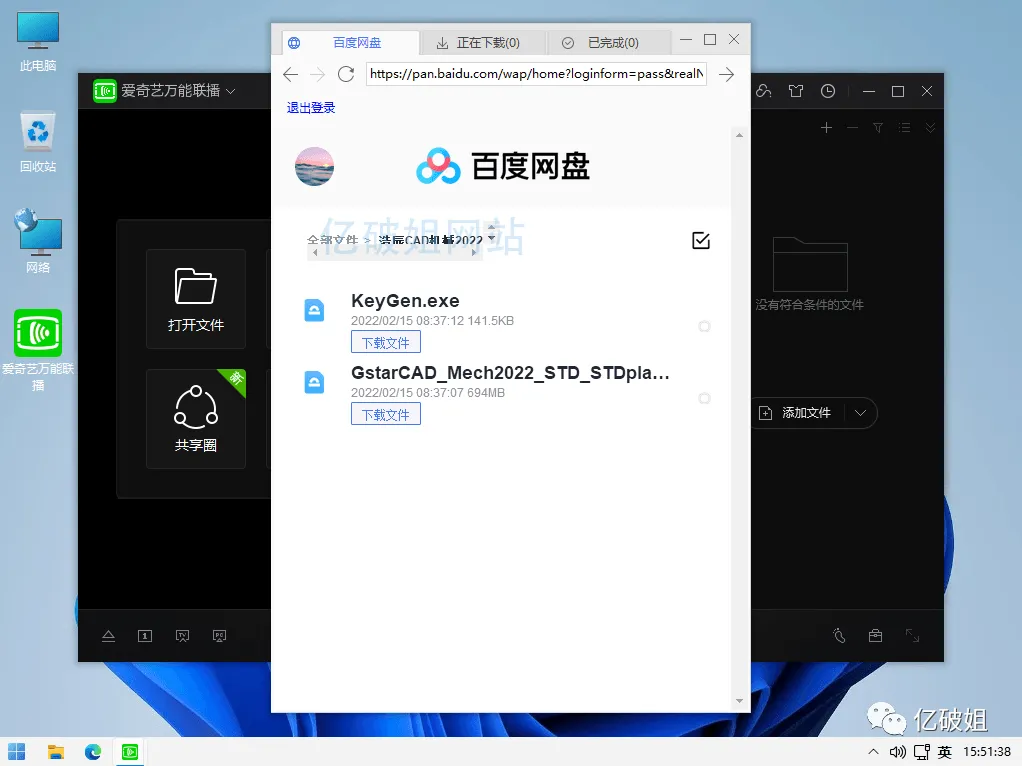
Task: Open the 网络 desktop icon
Action: (38, 241)
